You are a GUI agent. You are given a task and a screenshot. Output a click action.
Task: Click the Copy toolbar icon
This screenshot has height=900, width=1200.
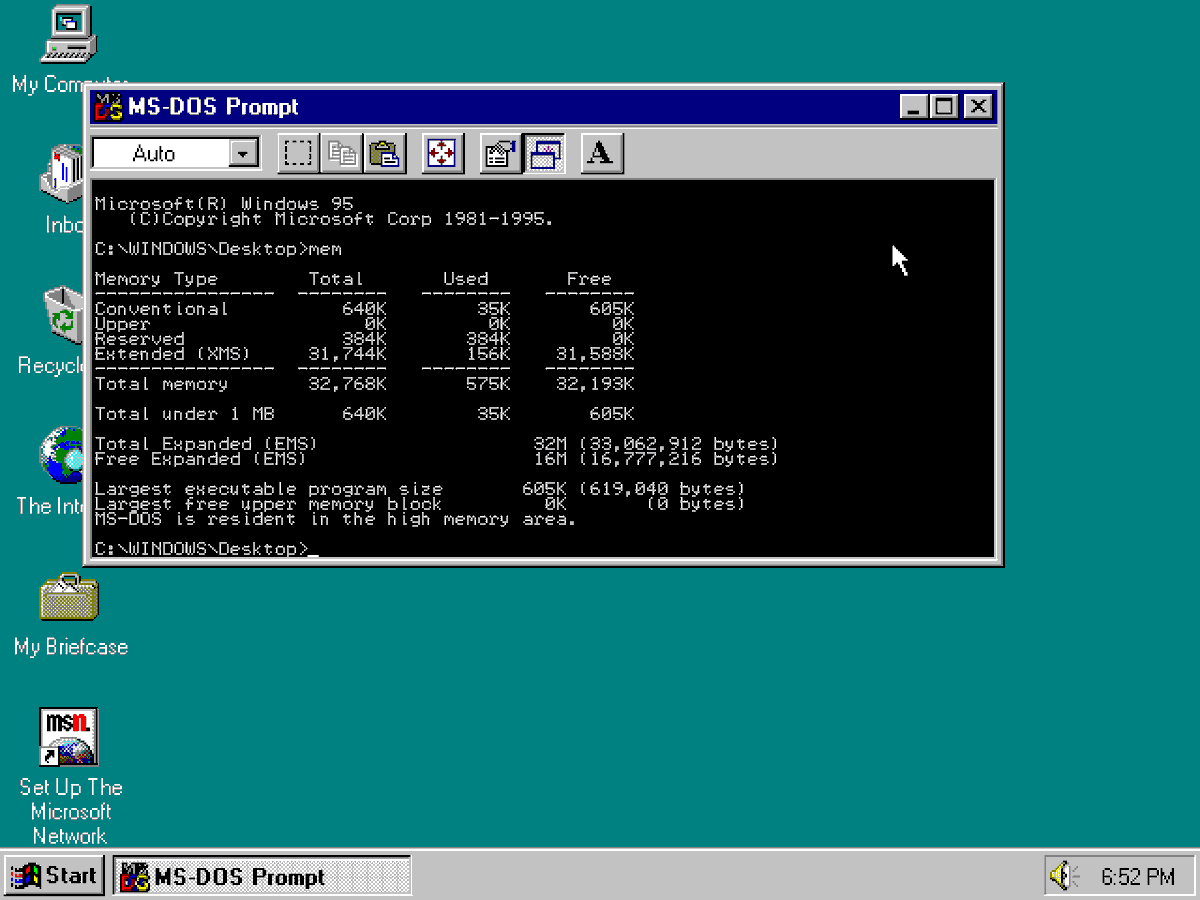(342, 154)
